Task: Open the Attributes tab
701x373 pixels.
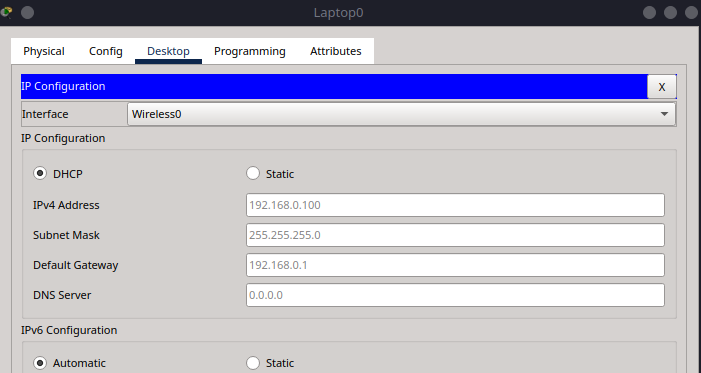Action: [335, 51]
